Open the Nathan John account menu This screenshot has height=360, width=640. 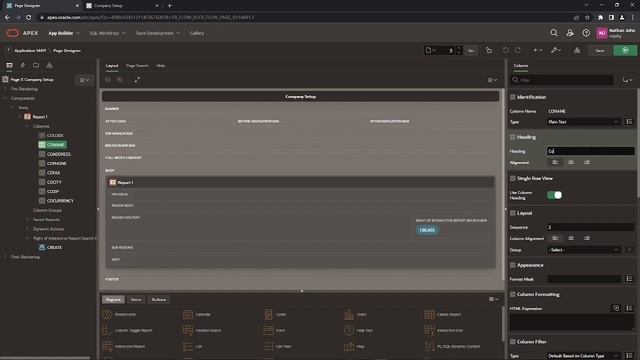coord(616,33)
